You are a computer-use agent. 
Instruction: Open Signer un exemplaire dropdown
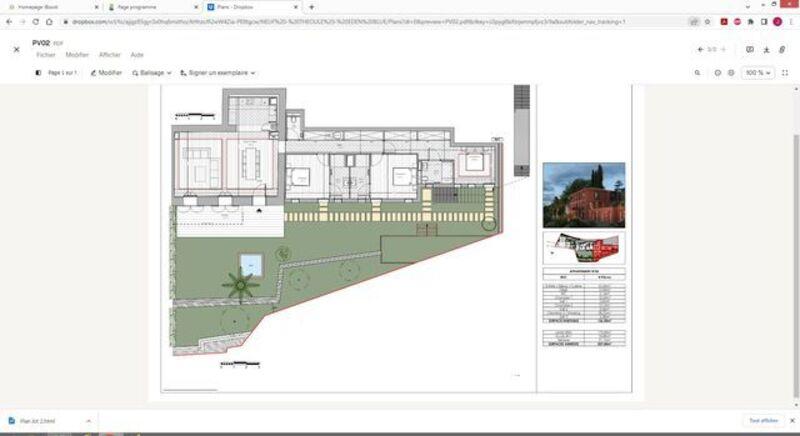[218, 73]
